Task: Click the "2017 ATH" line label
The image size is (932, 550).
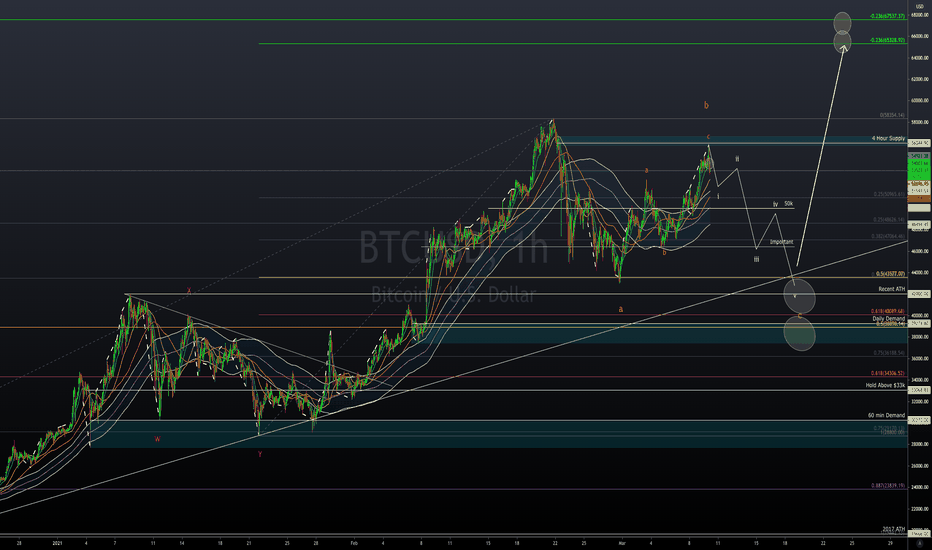Action: [x=893, y=529]
